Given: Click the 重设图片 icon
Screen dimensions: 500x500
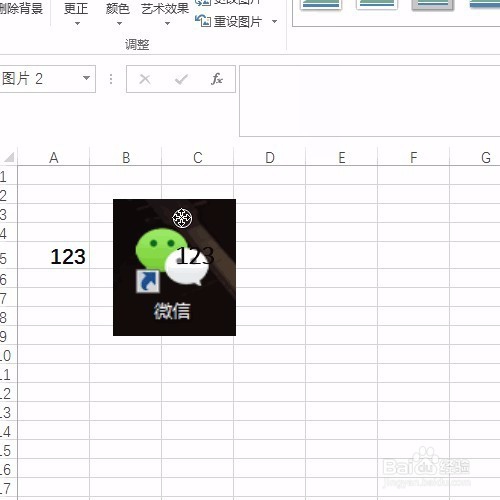Looking at the screenshot, I should [x=203, y=21].
